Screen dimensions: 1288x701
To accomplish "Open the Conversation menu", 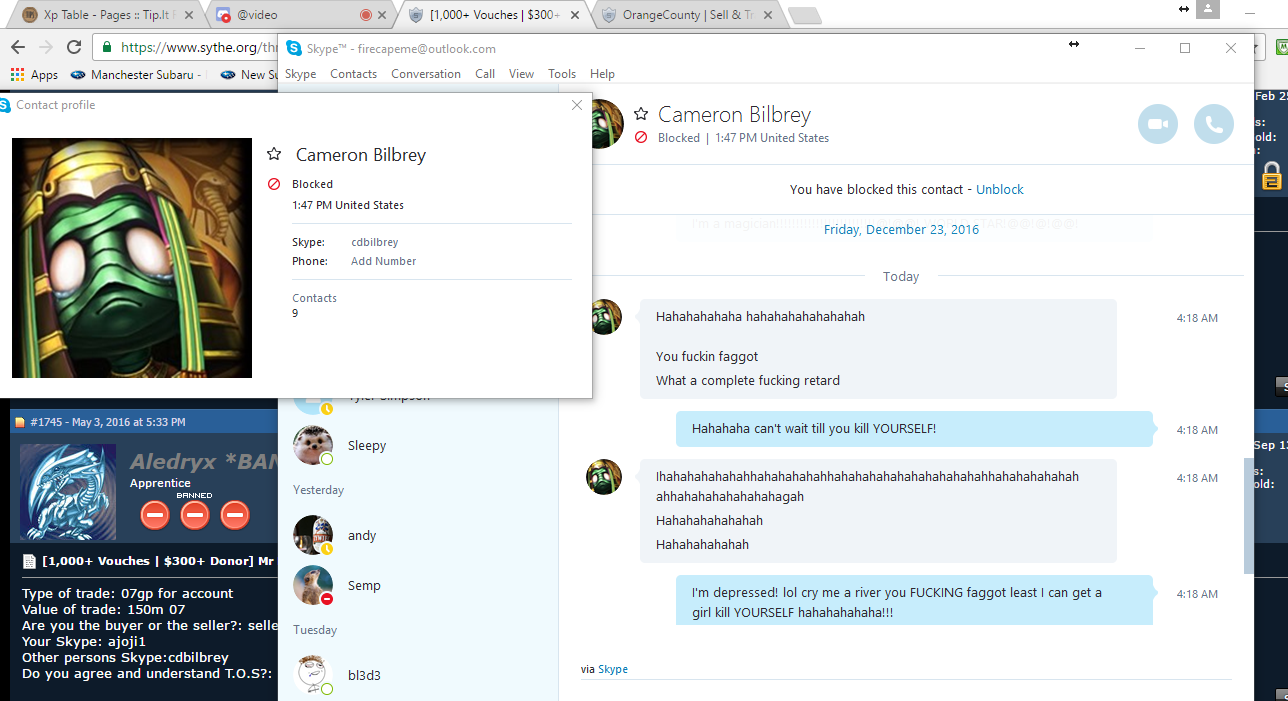I will click(426, 74).
